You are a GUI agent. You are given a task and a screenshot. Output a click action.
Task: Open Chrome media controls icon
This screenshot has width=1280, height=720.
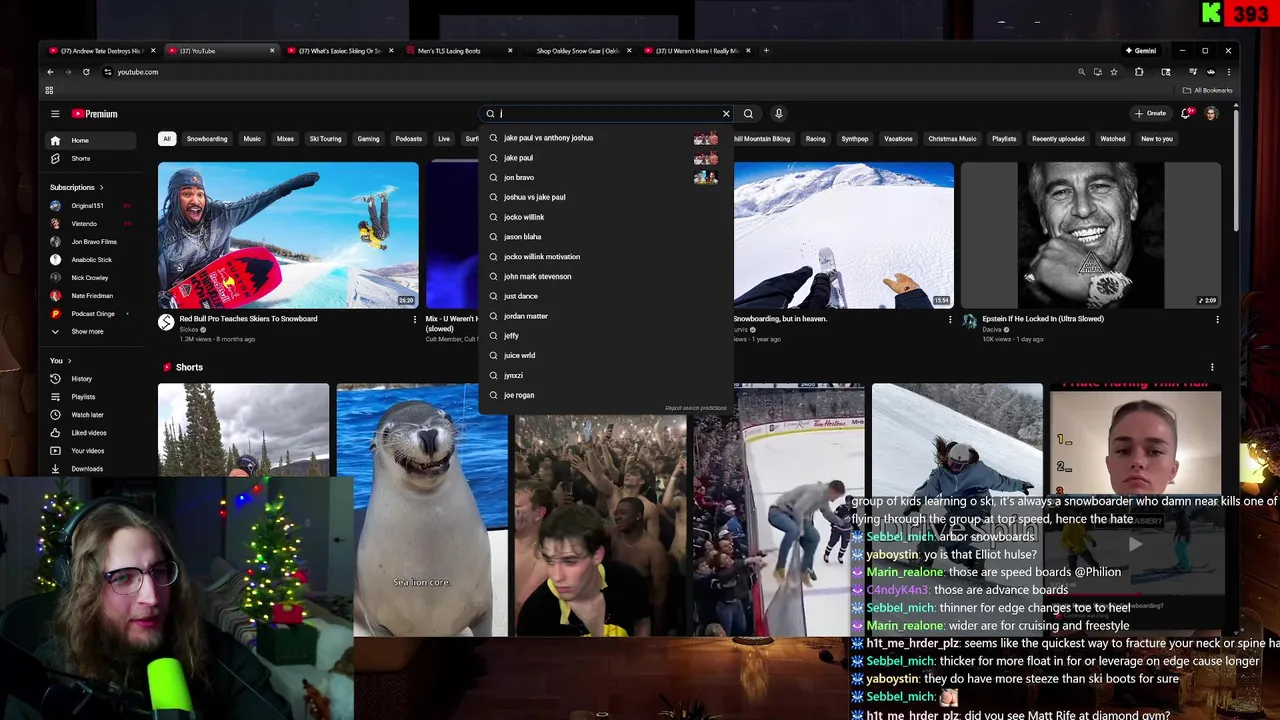click(x=1193, y=72)
